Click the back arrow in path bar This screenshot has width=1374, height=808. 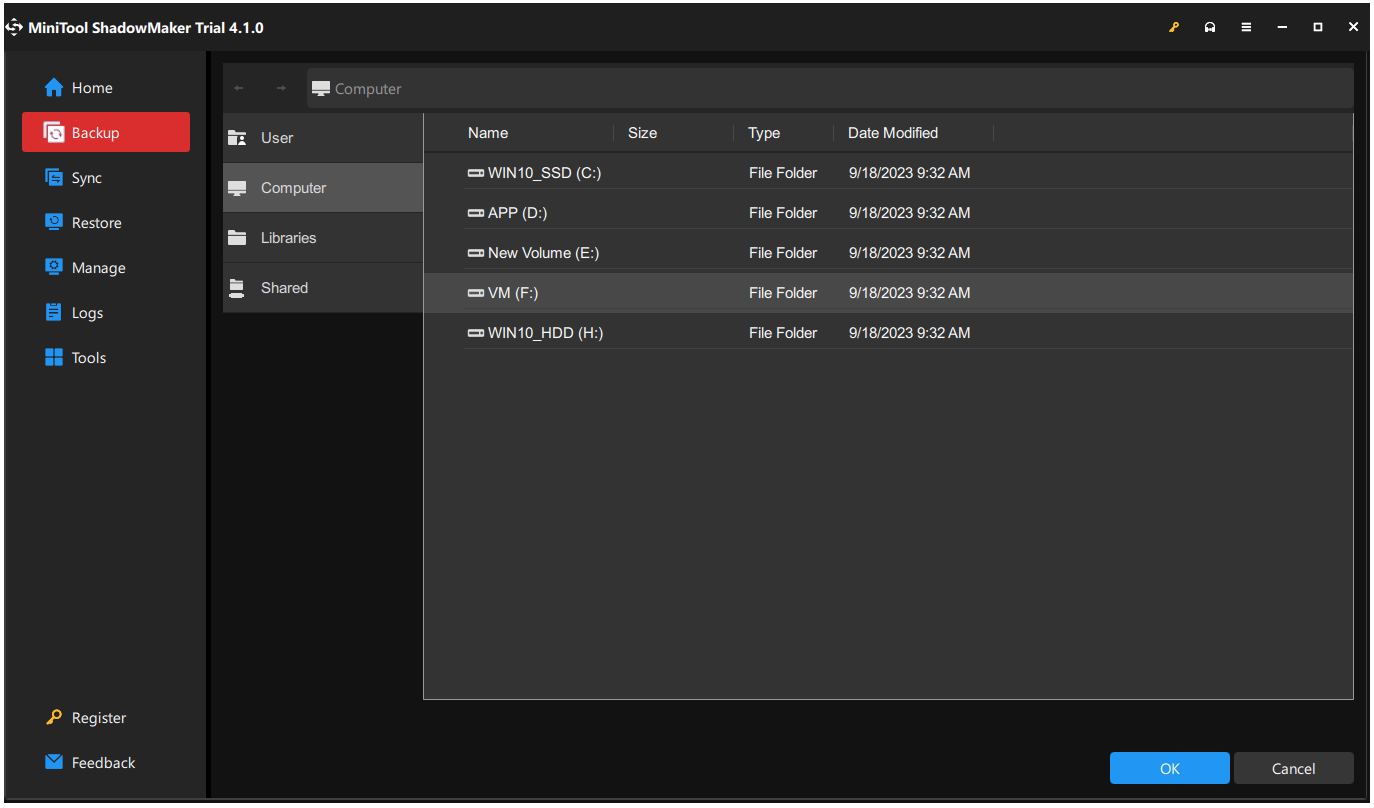(x=239, y=89)
